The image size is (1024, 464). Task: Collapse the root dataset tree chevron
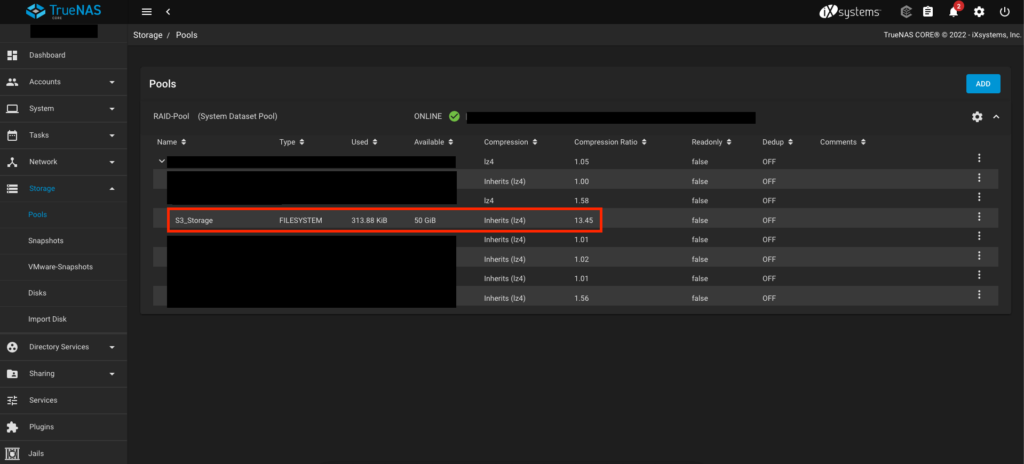click(161, 161)
